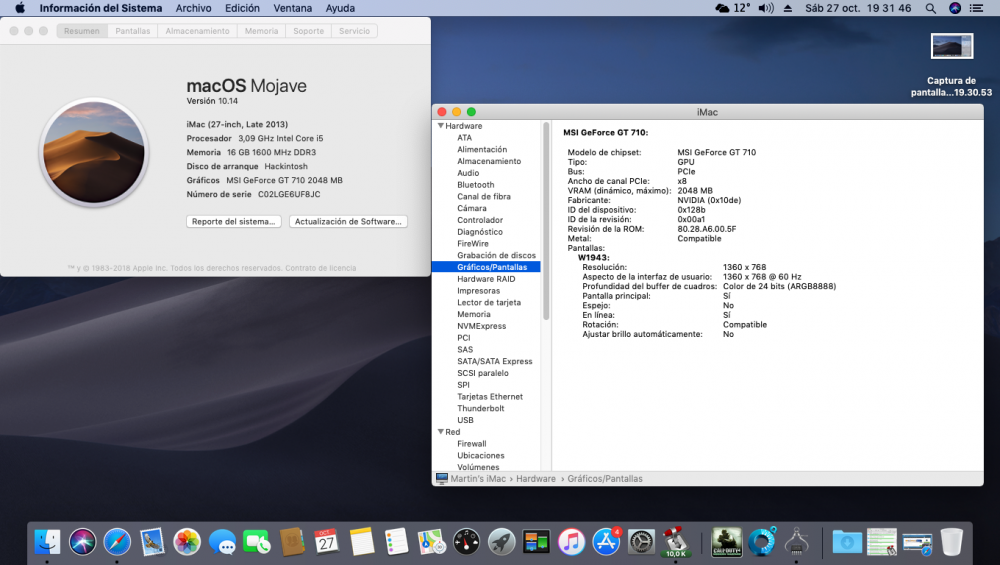1000x565 pixels.
Task: Open App Store with 4 badge
Action: [606, 542]
